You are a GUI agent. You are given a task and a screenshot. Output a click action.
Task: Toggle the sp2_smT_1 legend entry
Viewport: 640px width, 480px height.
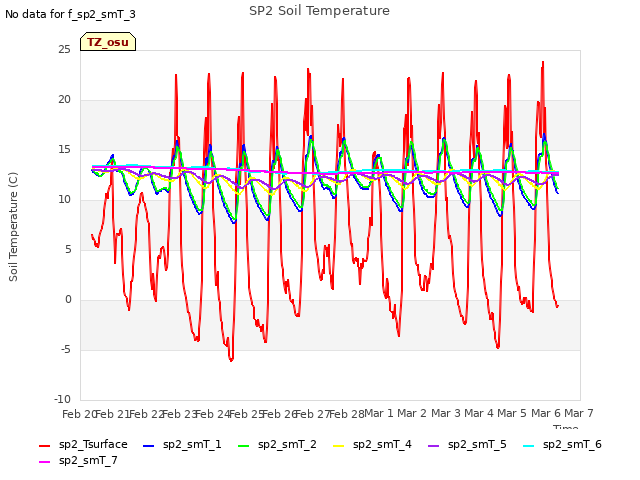(x=182, y=444)
